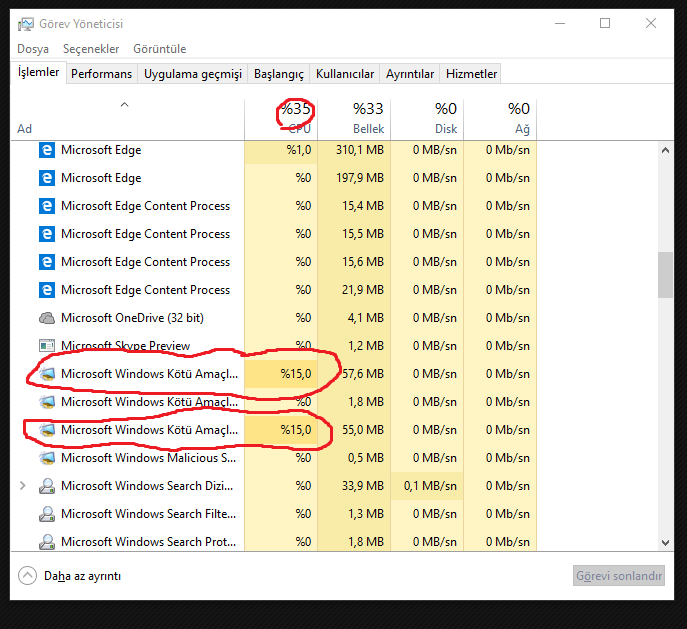Click the 57,6 MB memory cell
This screenshot has width=687, height=629.
coord(354,374)
